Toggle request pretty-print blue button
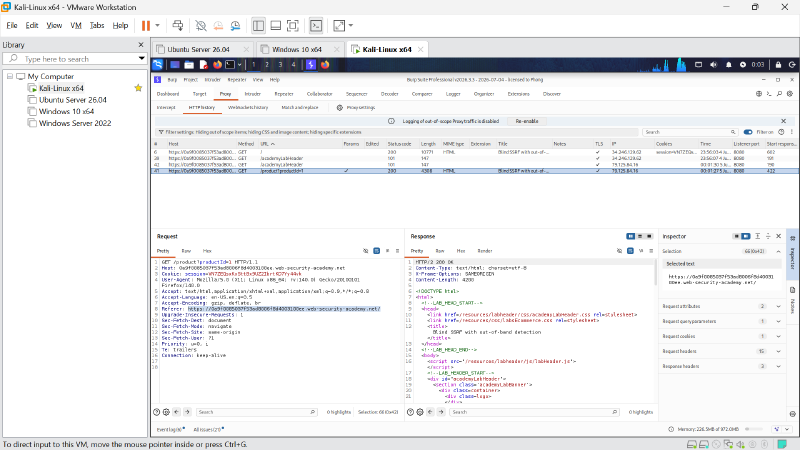 [x=377, y=251]
